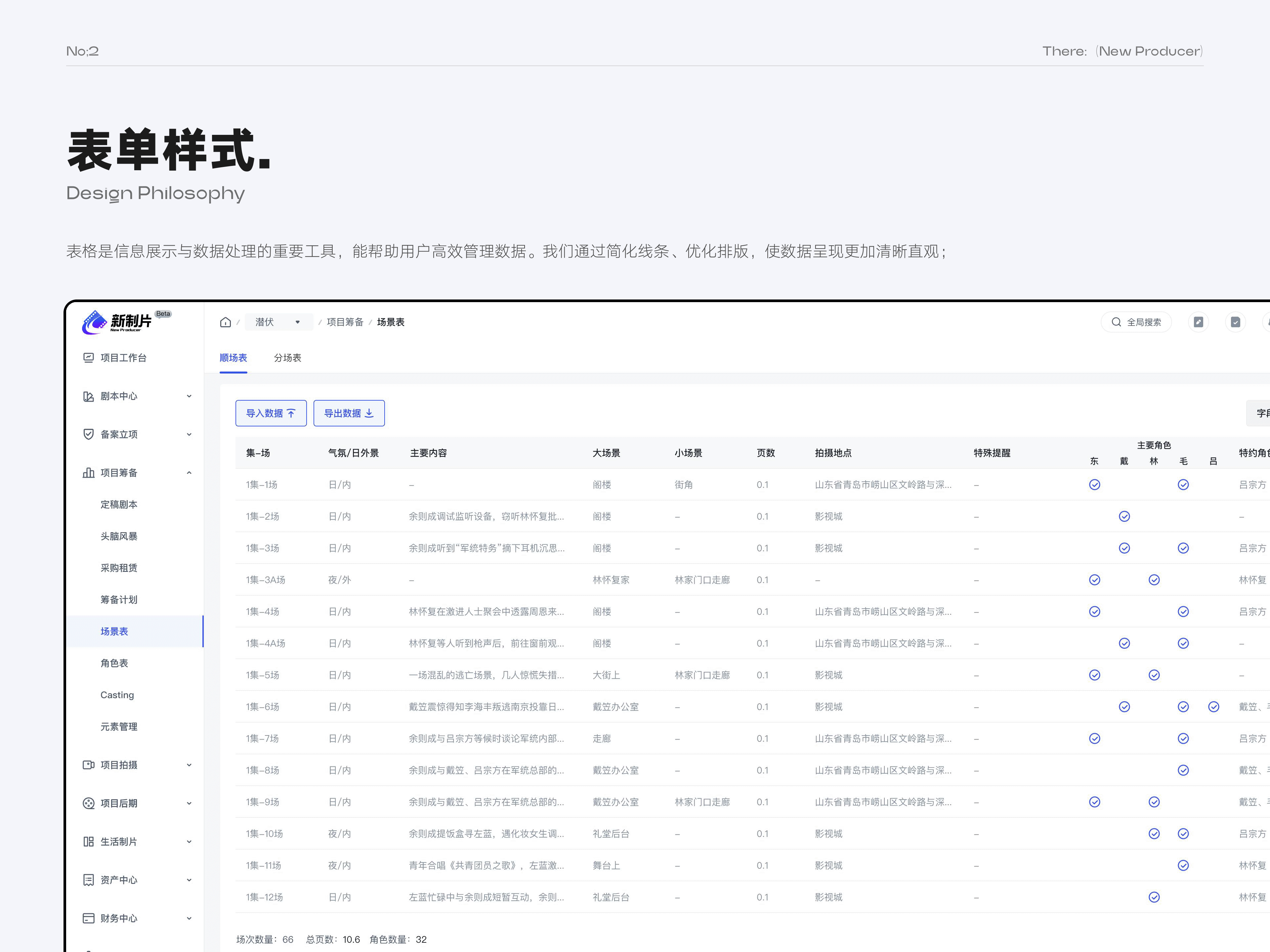The width and height of the screenshot is (1270, 952).
Task: Click 场景表 breadcrumb link
Action: (x=390, y=322)
